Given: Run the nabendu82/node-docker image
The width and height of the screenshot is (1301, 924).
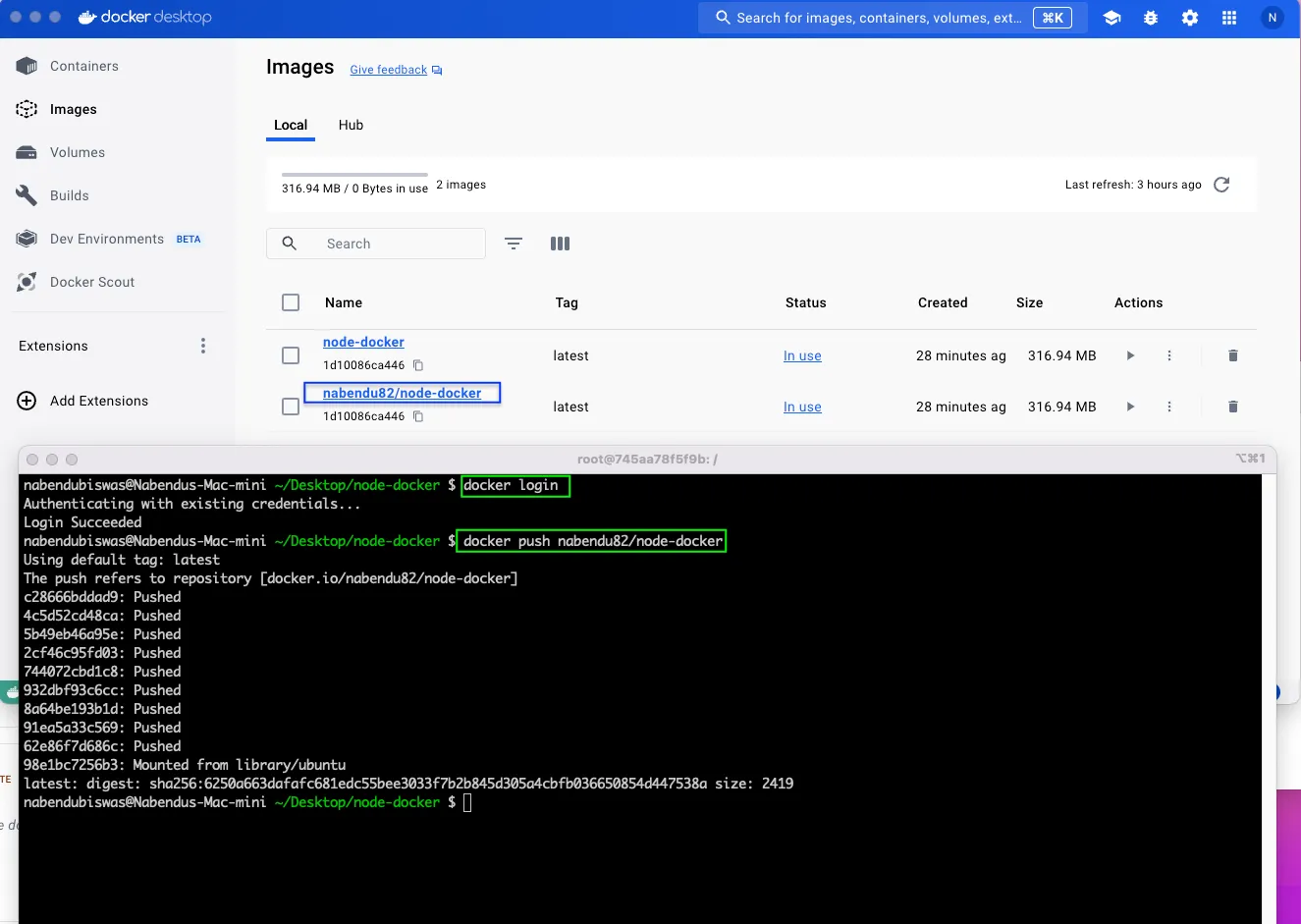Looking at the screenshot, I should click(x=1130, y=407).
